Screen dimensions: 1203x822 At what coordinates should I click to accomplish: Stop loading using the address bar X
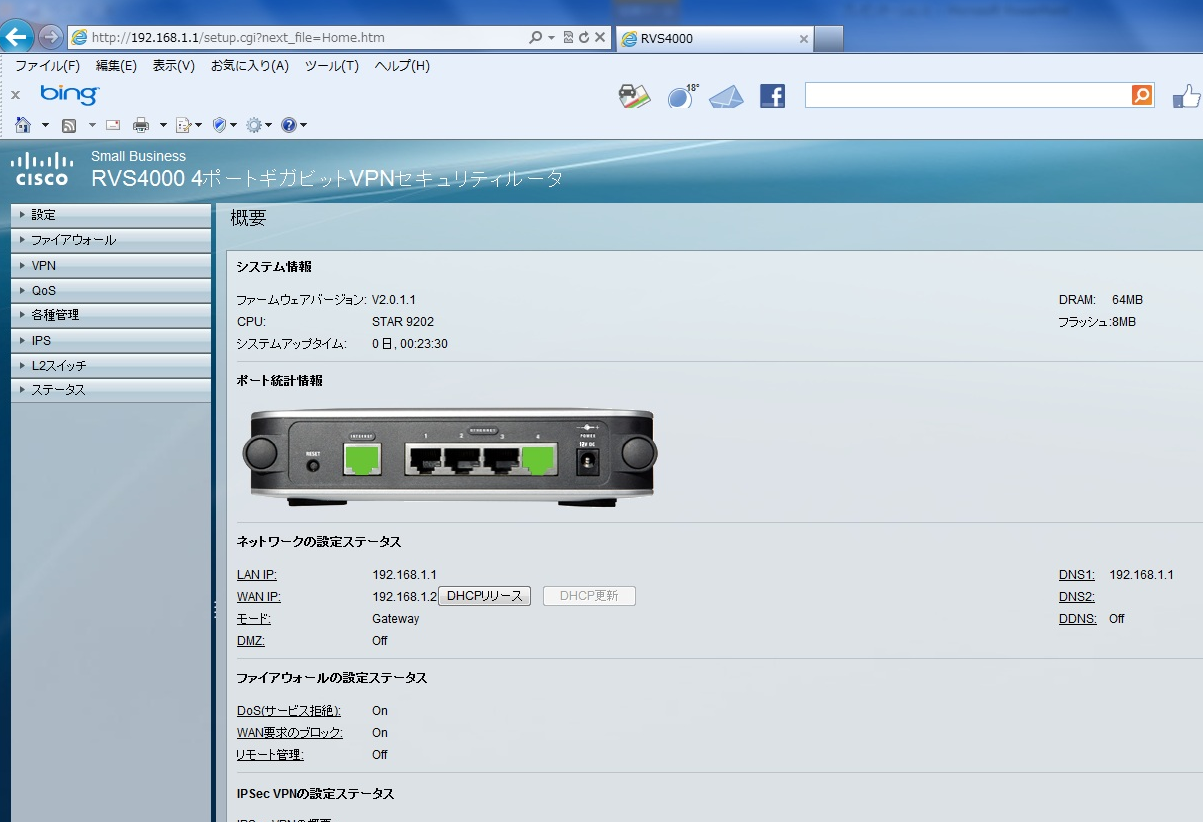pos(599,38)
